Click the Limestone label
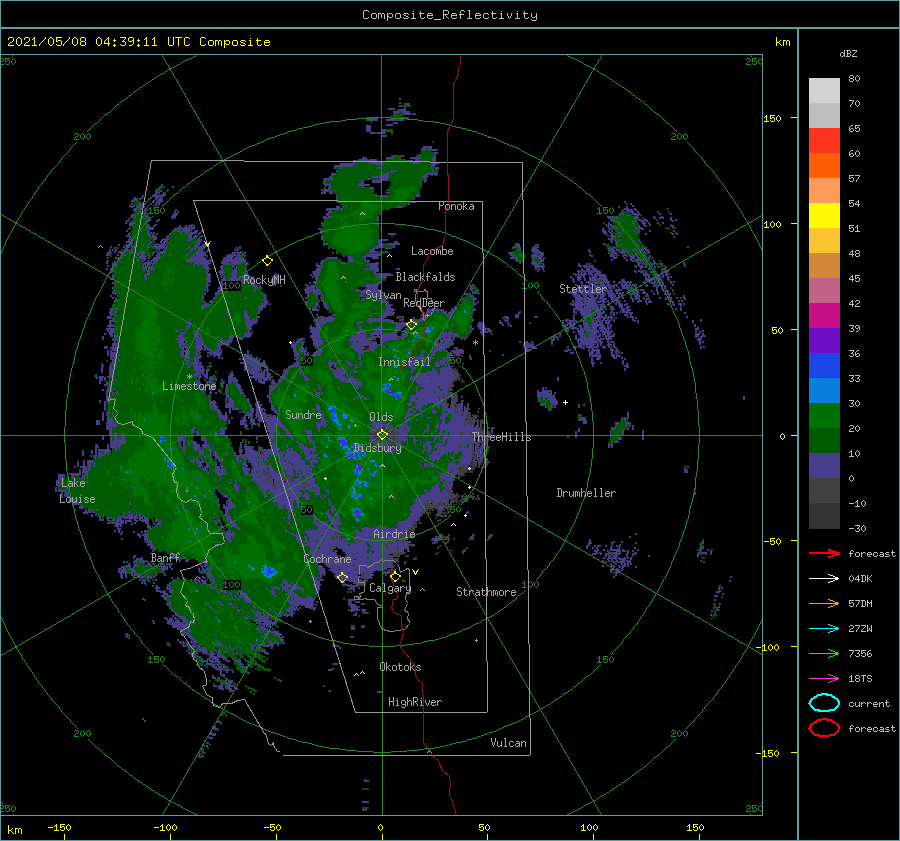This screenshot has height=841, width=900. (189, 386)
